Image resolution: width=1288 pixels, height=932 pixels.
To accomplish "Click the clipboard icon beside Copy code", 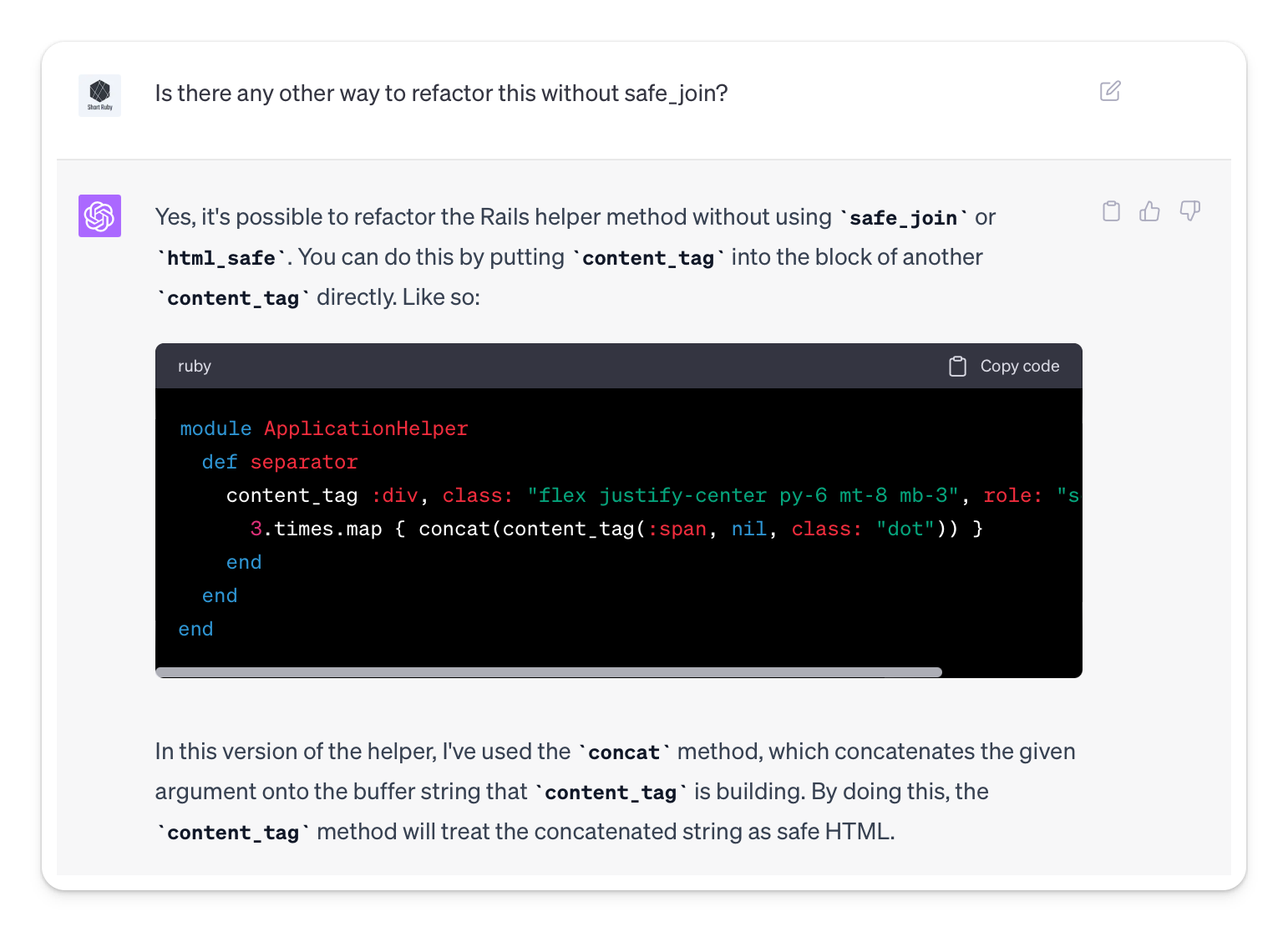I will [x=957, y=367].
